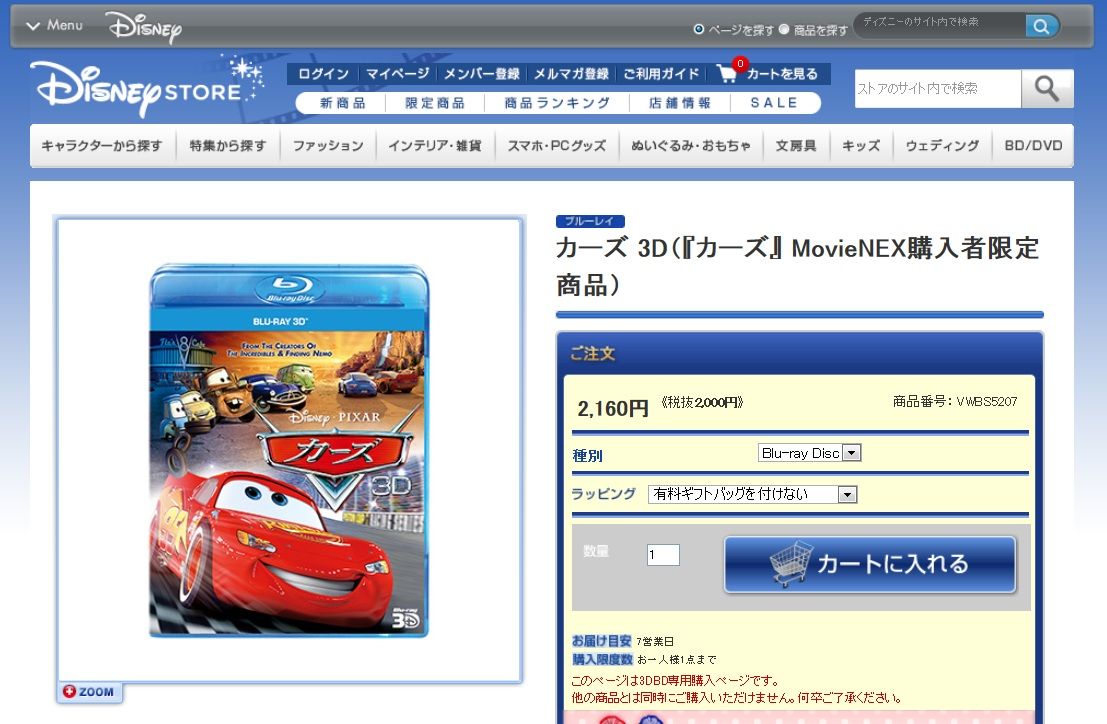Open the Disney Store logo homepage
This screenshot has height=724, width=1107.
(x=147, y=86)
